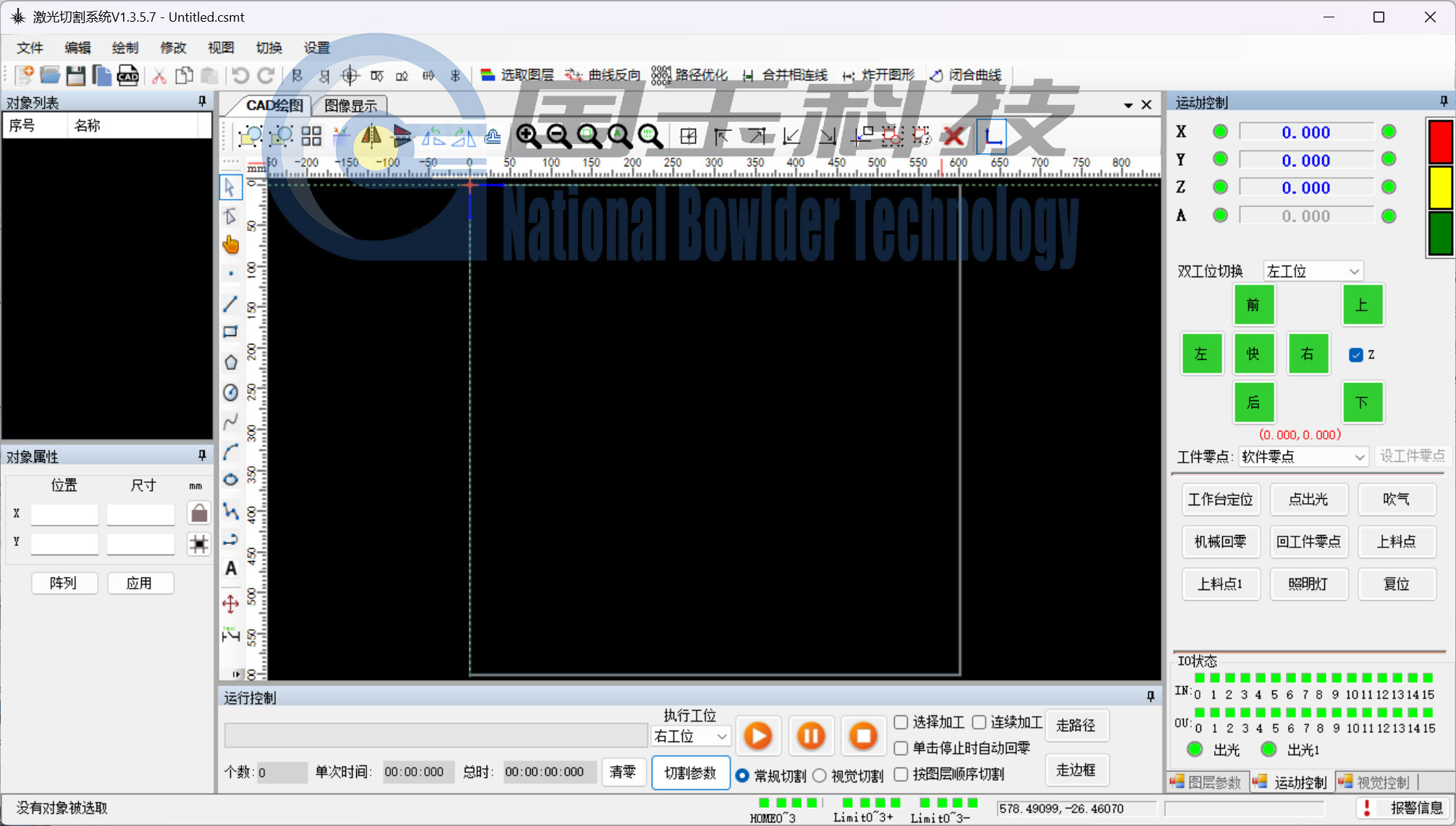Image resolution: width=1456 pixels, height=826 pixels.
Task: Click the horizontal mirror icon
Action: click(x=371, y=136)
